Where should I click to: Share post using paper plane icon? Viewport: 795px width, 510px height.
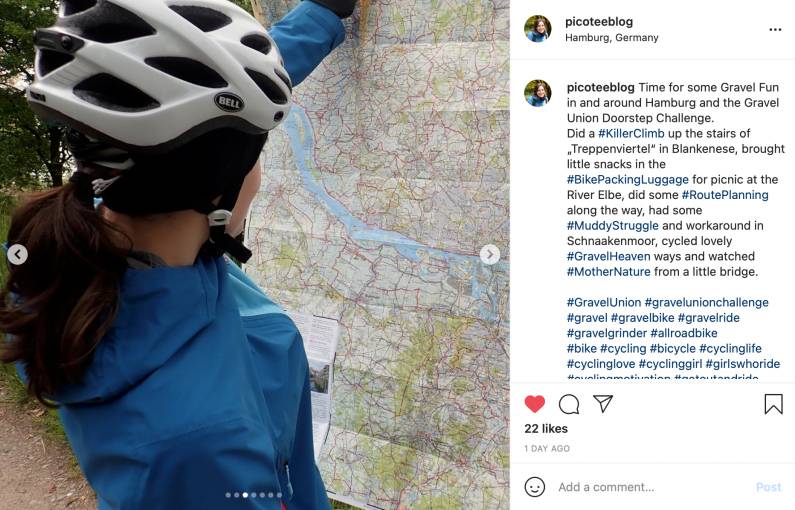point(603,404)
